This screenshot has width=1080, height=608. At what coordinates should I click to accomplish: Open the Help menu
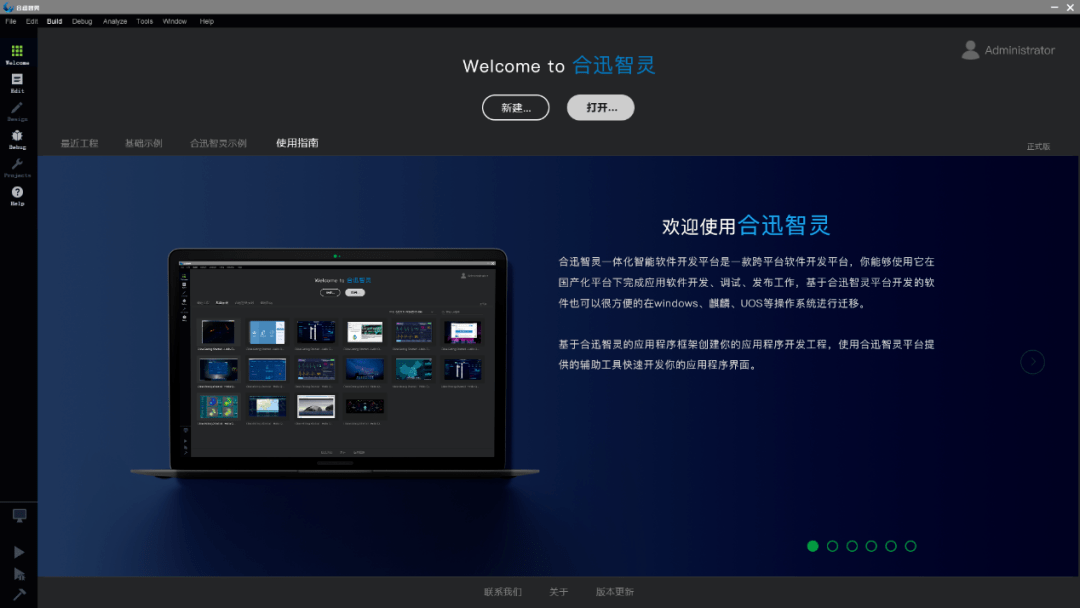coord(207,21)
